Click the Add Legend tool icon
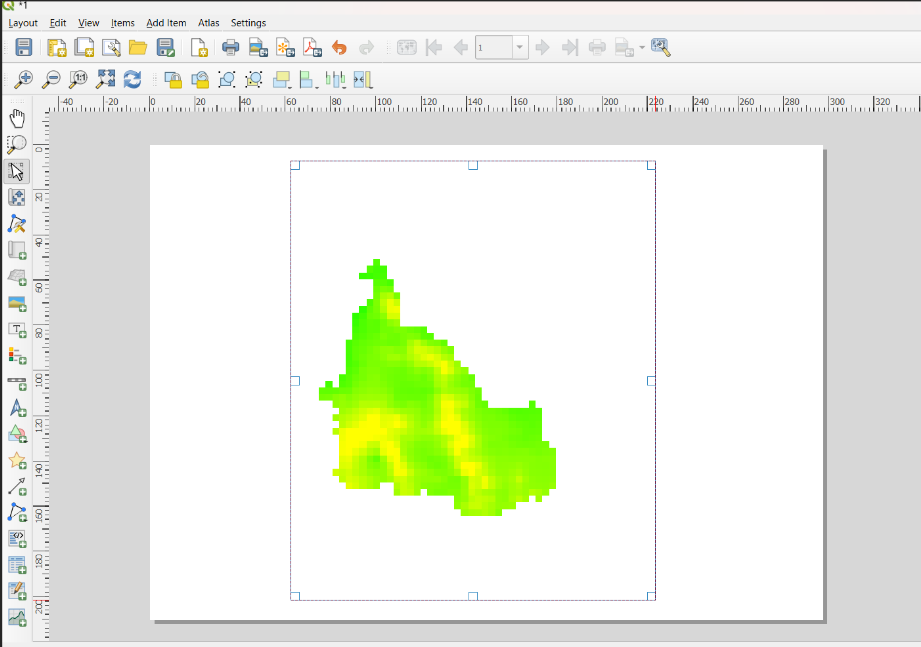Image resolution: width=921 pixels, height=647 pixels. tap(17, 355)
